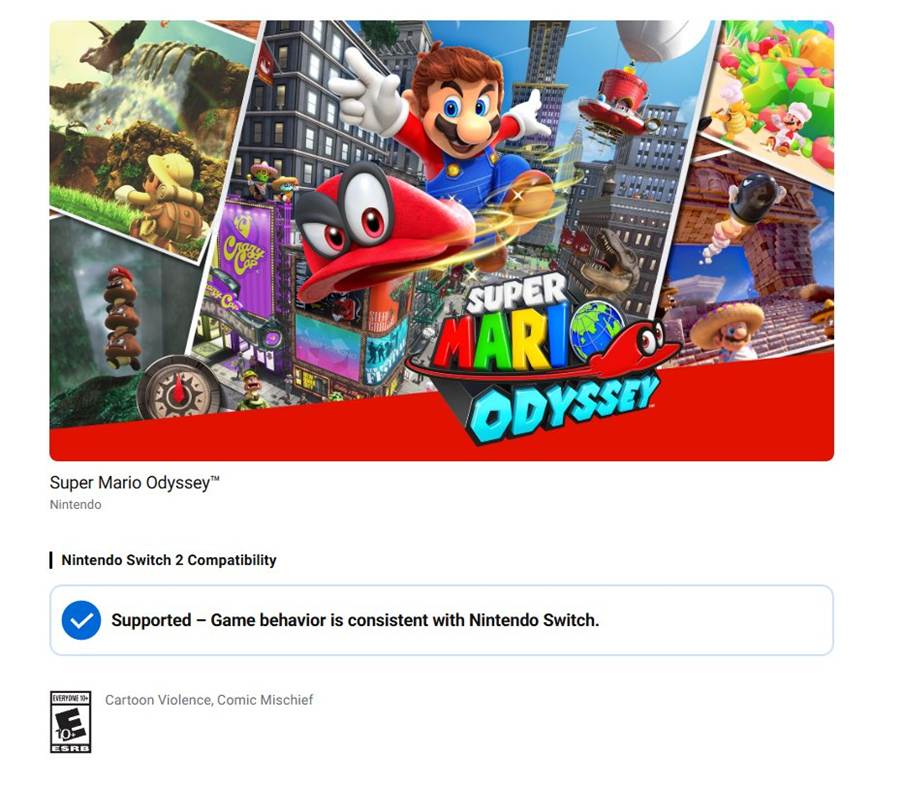Click the compass emblem in the banner corner

coord(180,387)
